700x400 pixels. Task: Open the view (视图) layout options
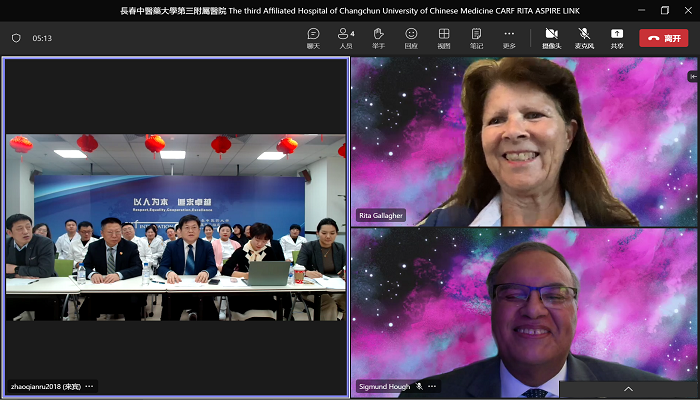point(444,38)
